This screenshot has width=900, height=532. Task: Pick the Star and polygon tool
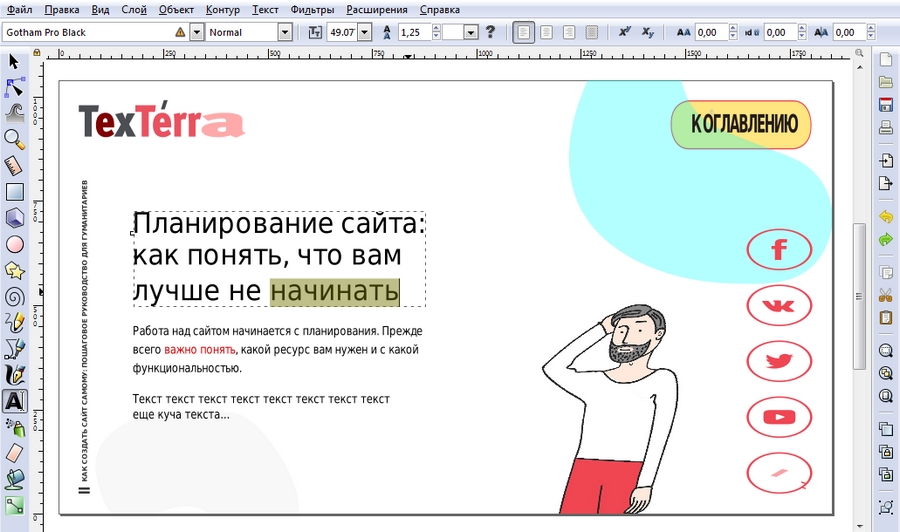coord(14,270)
